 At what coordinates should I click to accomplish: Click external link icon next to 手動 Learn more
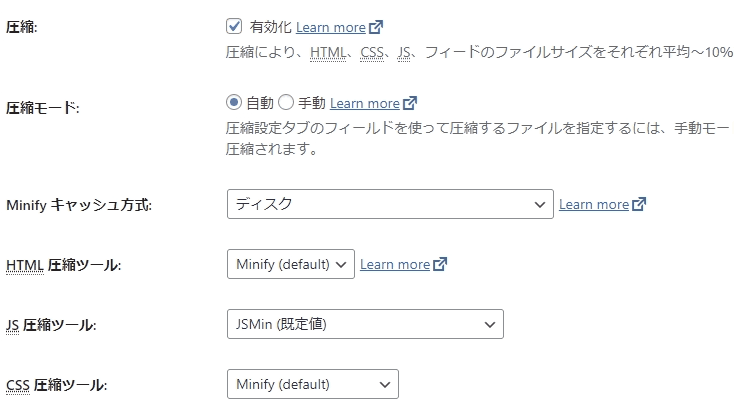410,103
